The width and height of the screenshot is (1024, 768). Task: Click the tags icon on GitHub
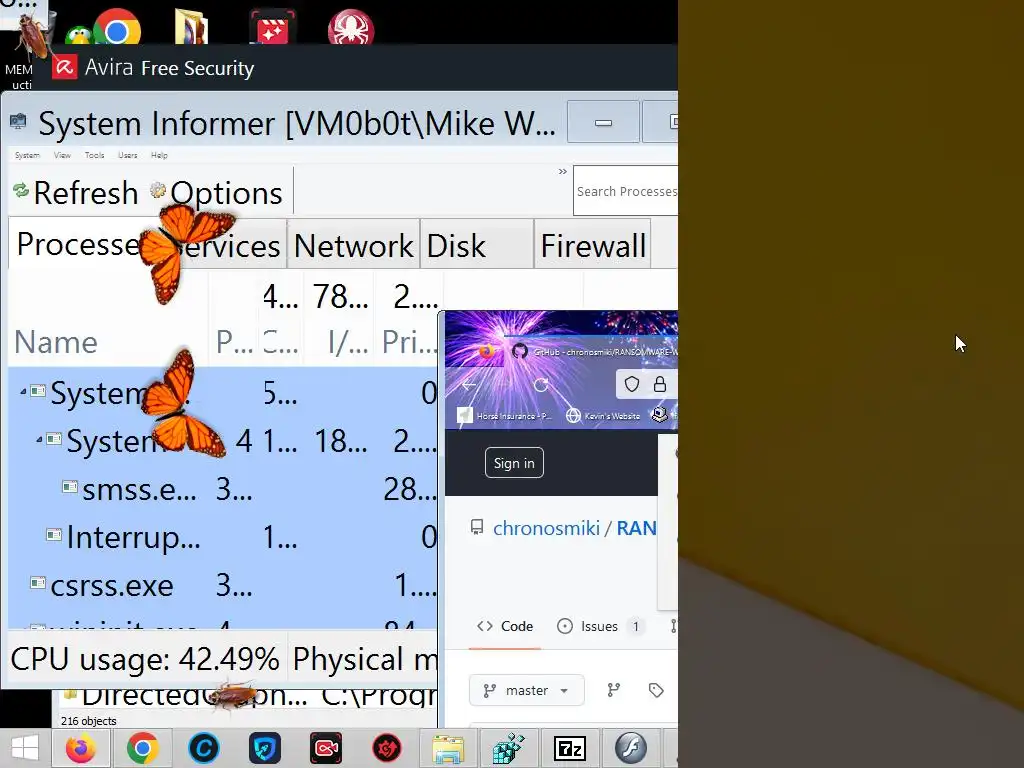(656, 690)
